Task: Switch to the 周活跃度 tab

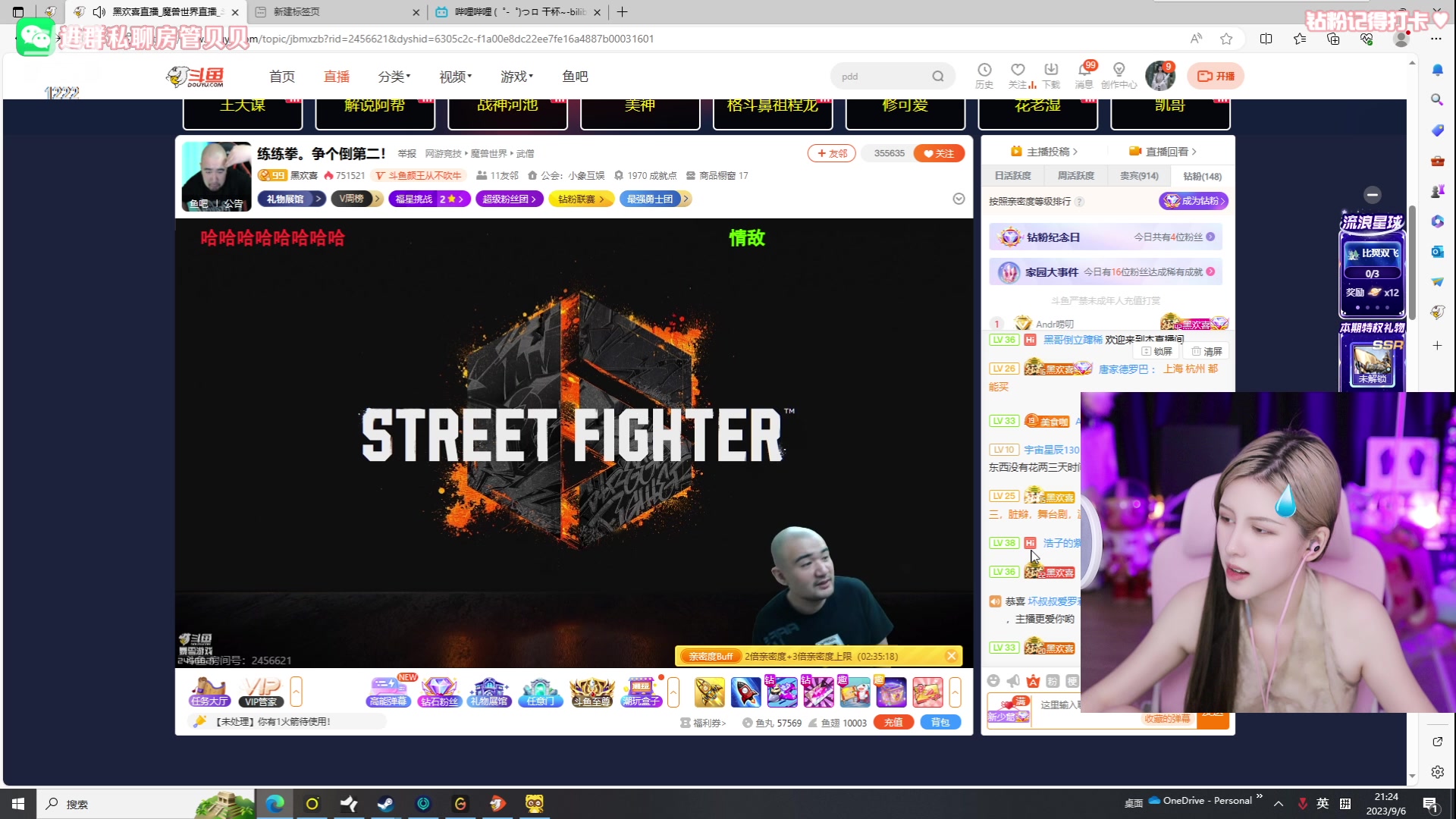Action: tap(1076, 176)
